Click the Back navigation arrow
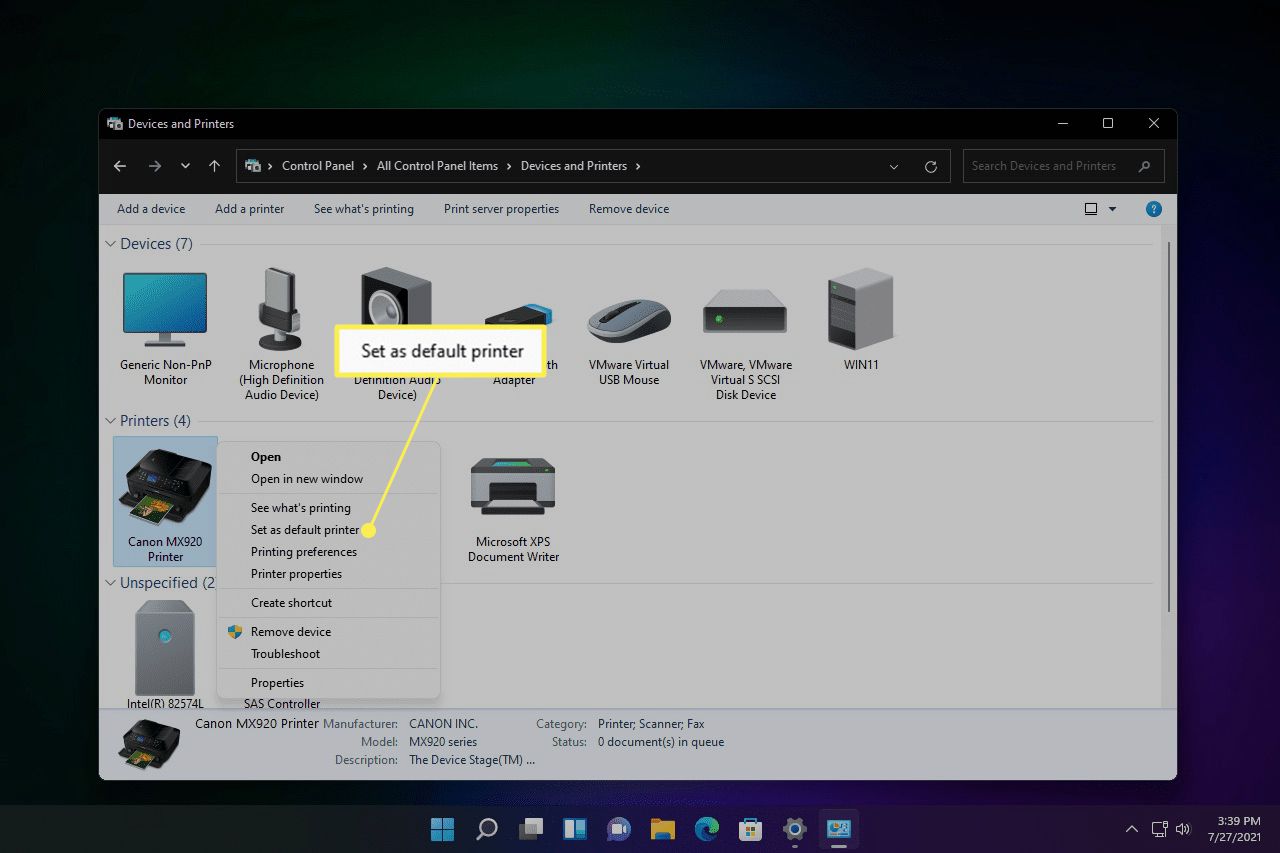 120,166
